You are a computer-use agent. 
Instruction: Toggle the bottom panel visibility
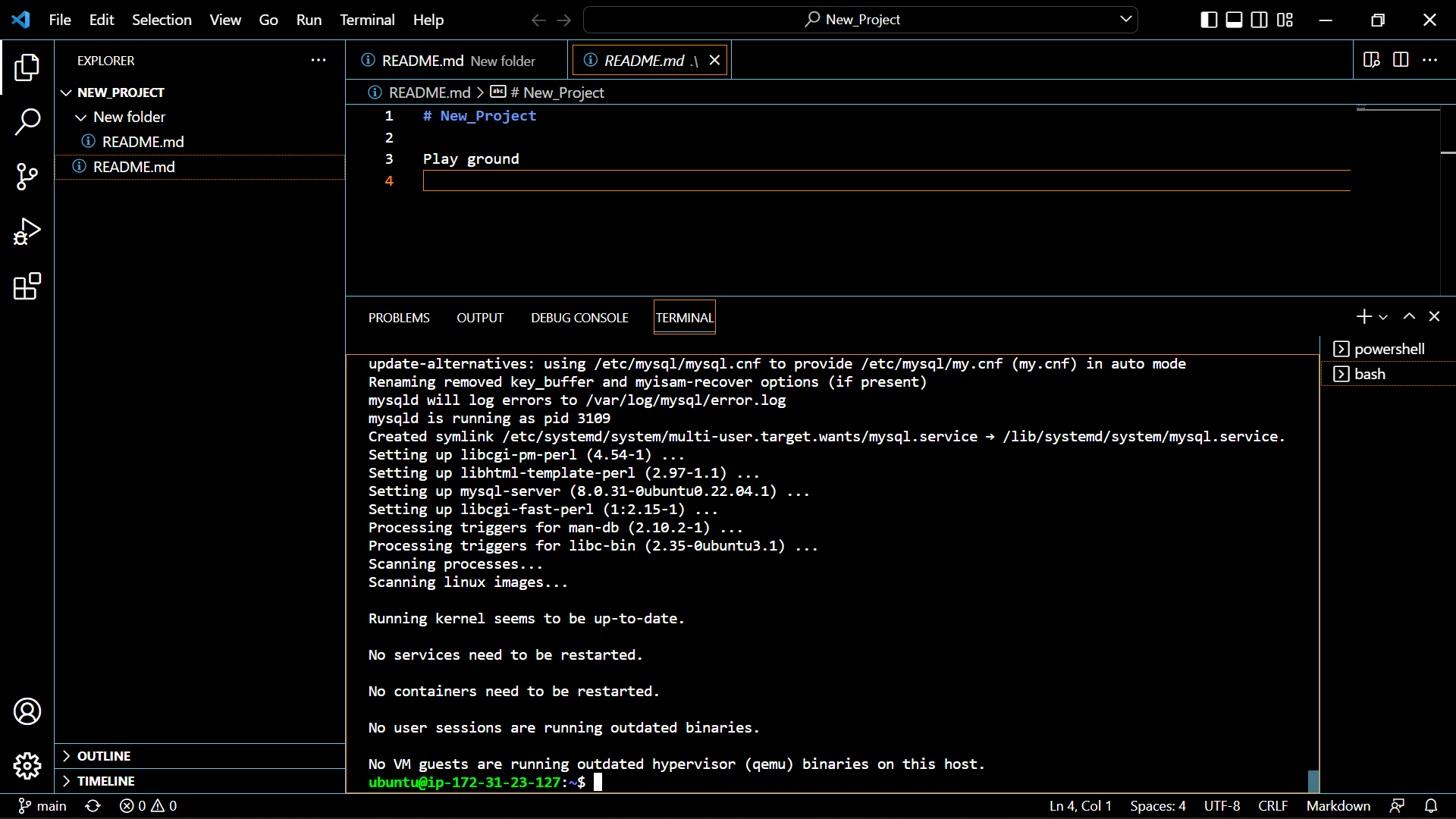pos(1233,20)
